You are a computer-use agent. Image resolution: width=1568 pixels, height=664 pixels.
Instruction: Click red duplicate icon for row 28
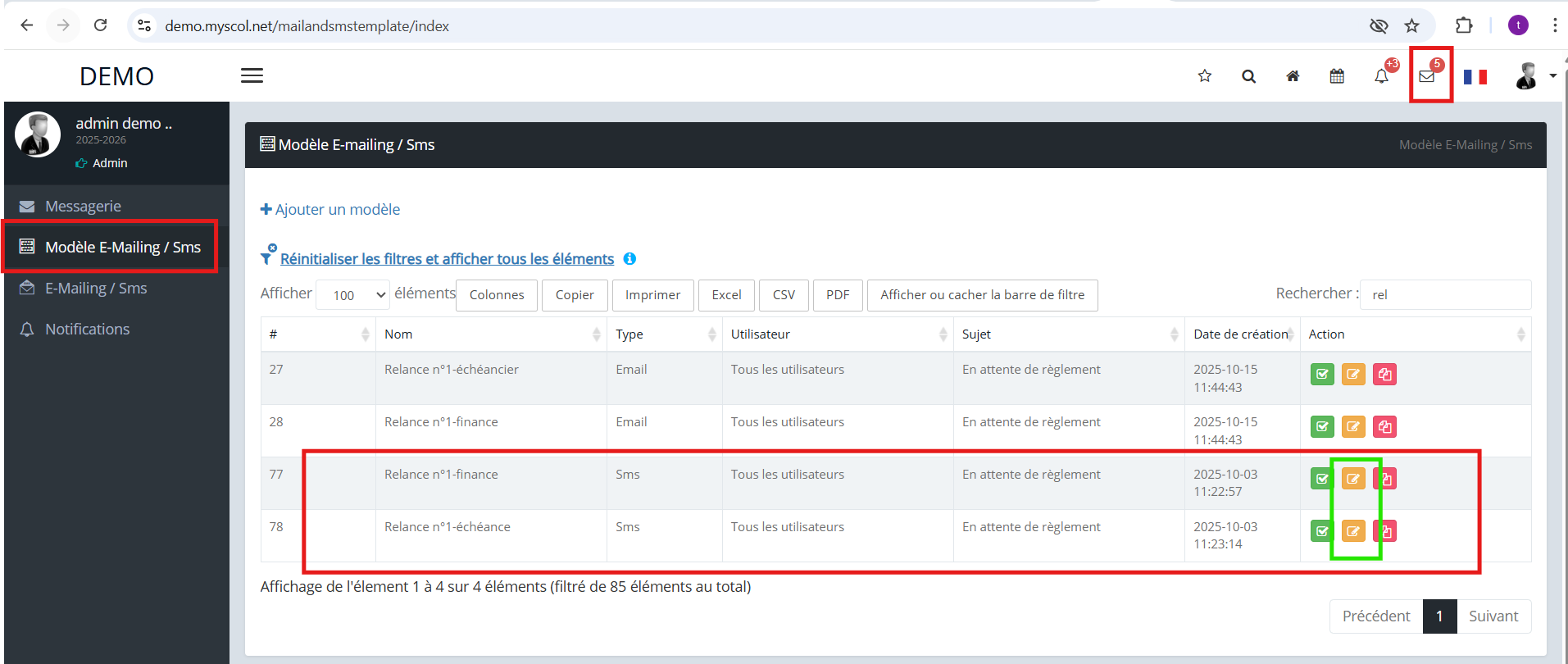tap(1384, 427)
